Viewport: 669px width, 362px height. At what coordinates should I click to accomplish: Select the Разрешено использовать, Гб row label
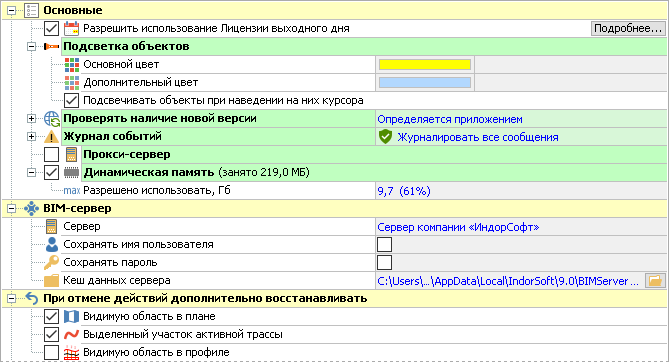coord(157,190)
